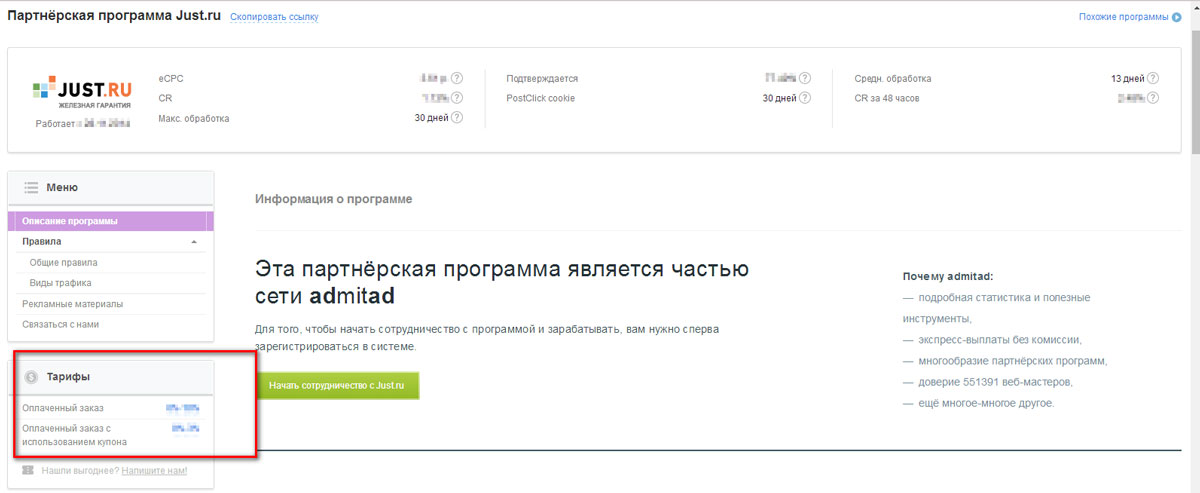Image resolution: width=1200 pixels, height=493 pixels.
Task: Click help icon beside Средн. обработка
Action: (x=1153, y=78)
